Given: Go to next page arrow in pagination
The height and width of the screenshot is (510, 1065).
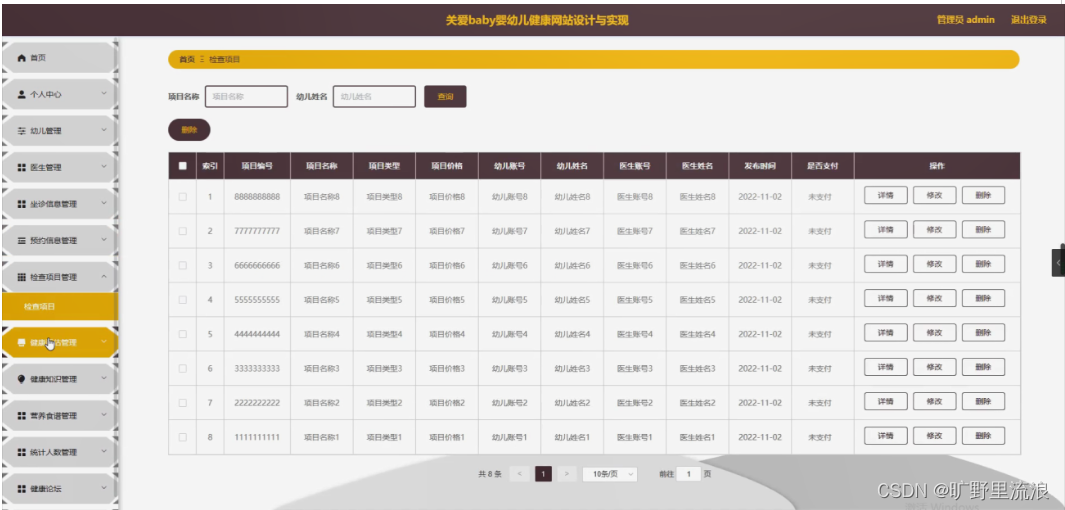Looking at the screenshot, I should (566, 474).
